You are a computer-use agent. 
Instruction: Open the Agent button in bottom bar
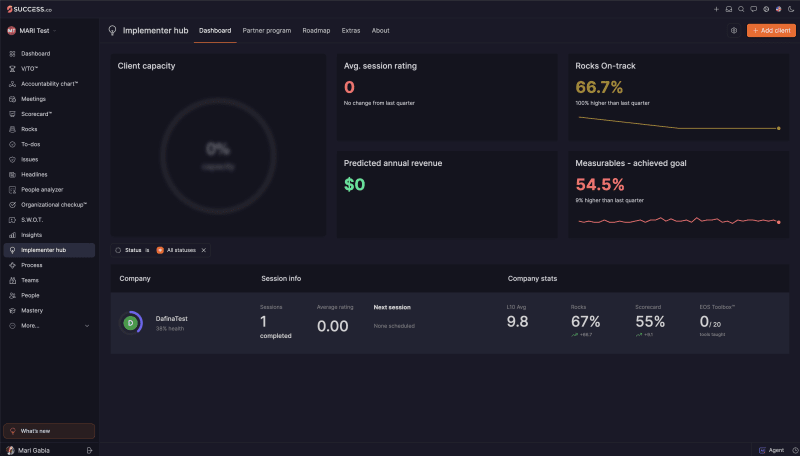pyautogui.click(x=771, y=450)
